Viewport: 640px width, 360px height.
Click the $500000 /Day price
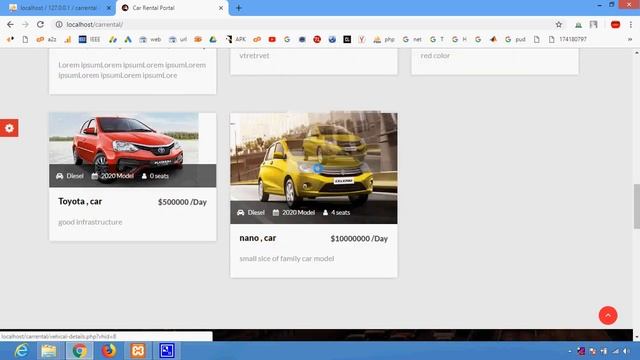coord(182,202)
